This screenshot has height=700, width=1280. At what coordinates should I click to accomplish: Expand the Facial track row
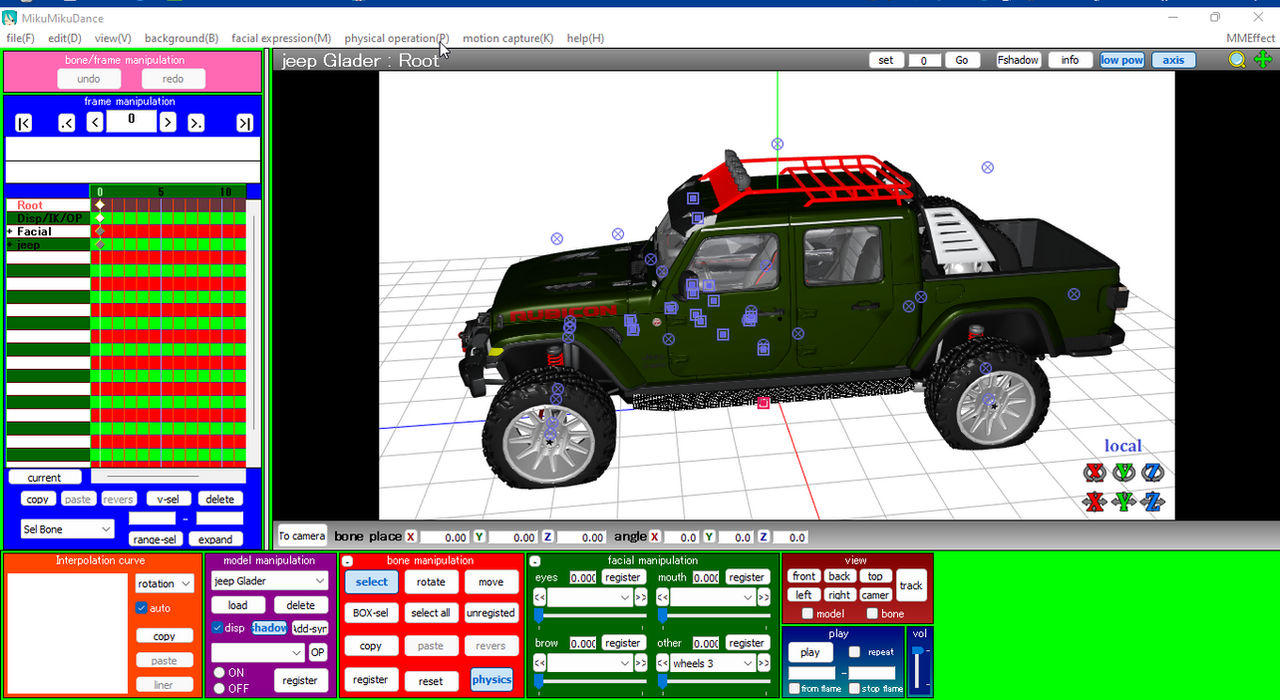pos(10,232)
